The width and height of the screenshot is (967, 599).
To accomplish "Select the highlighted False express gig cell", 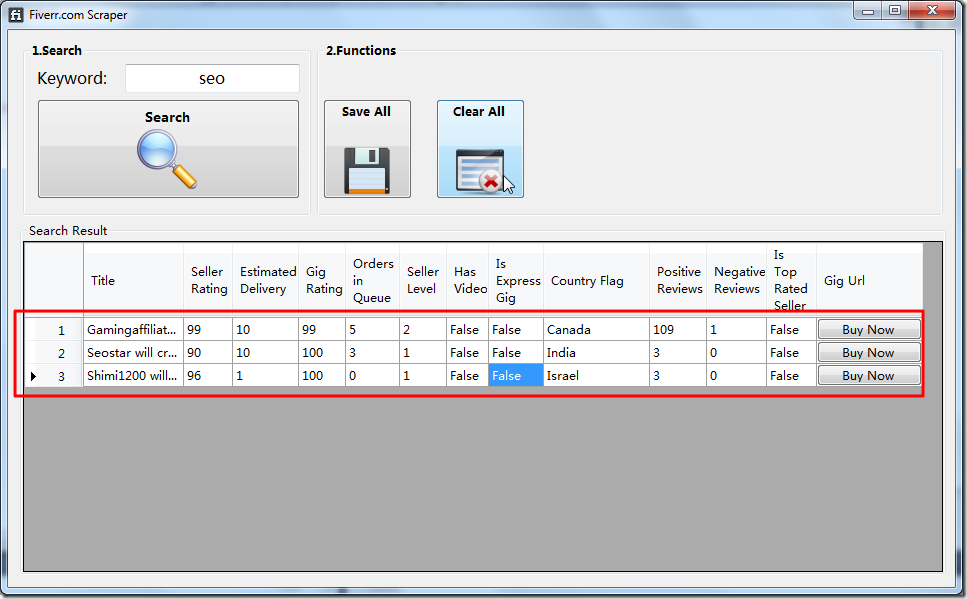I will point(516,375).
